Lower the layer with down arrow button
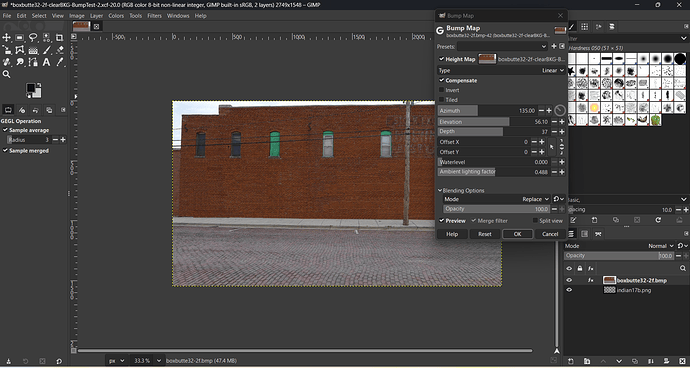This screenshot has height=368, width=690. point(619,361)
